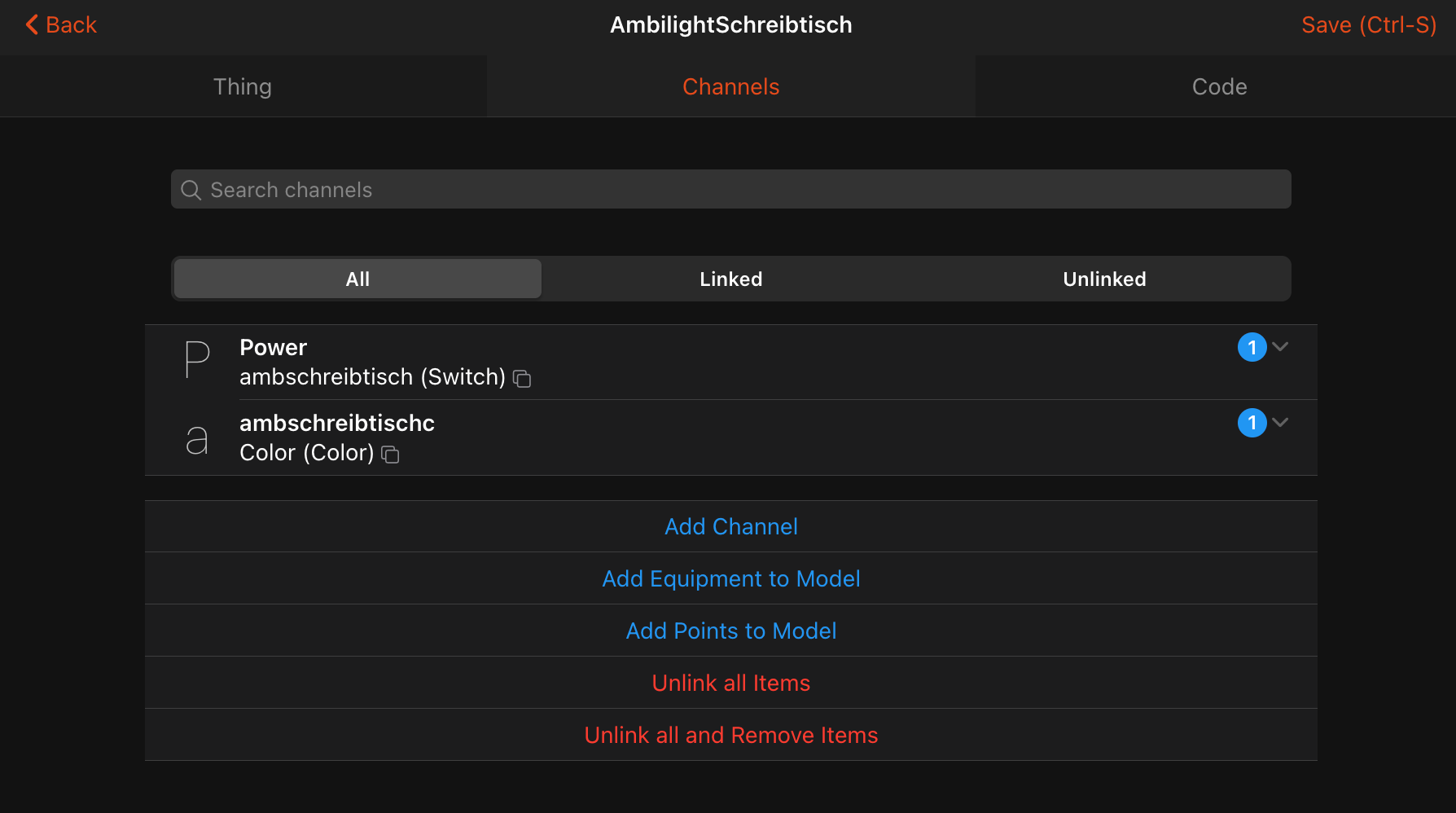Show only Linked channels

coord(730,279)
